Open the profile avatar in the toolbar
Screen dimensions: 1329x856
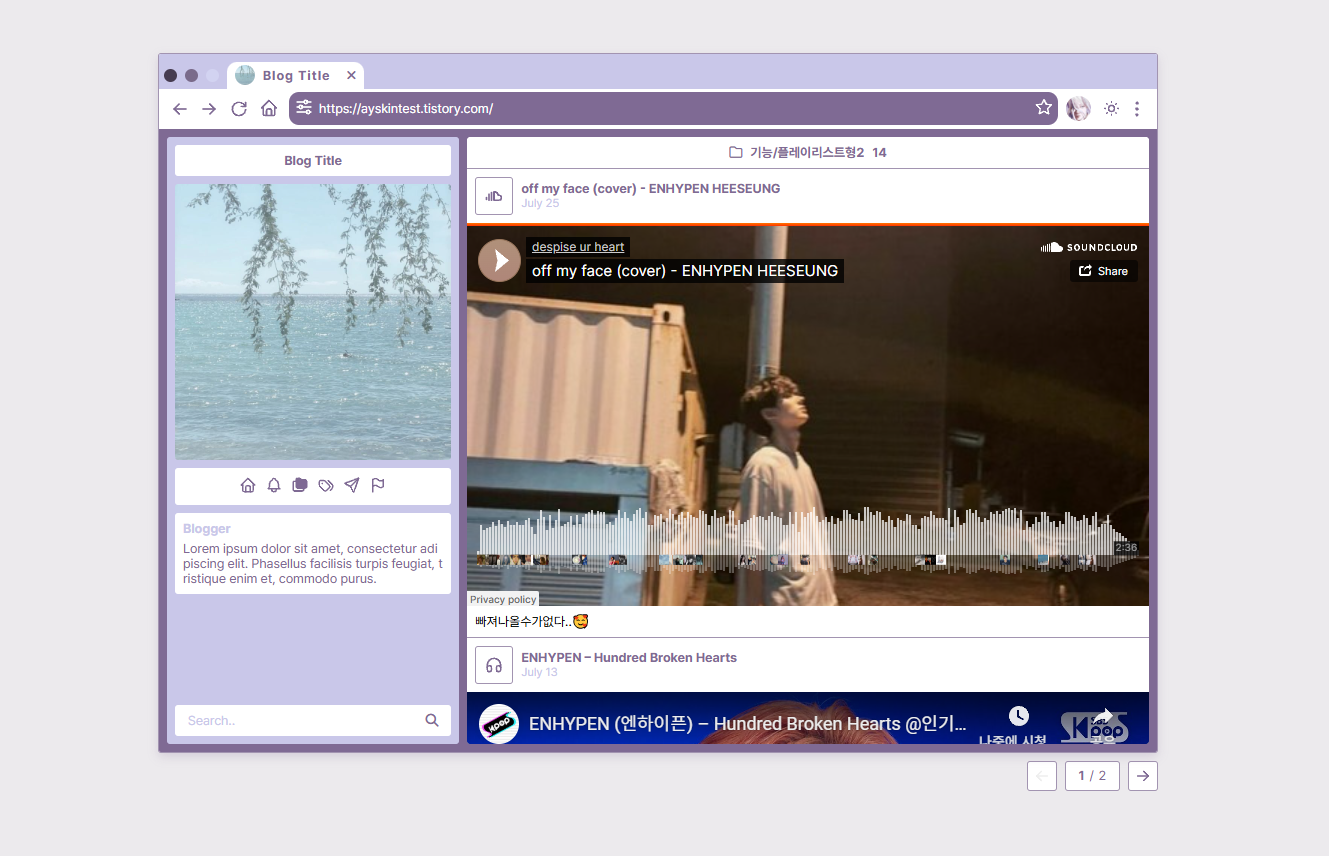click(1079, 109)
